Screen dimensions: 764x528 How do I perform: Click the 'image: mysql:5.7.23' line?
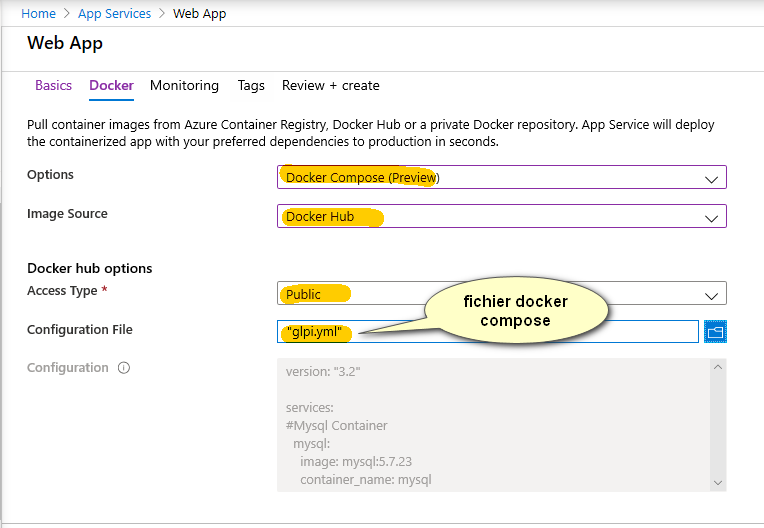pos(356,462)
